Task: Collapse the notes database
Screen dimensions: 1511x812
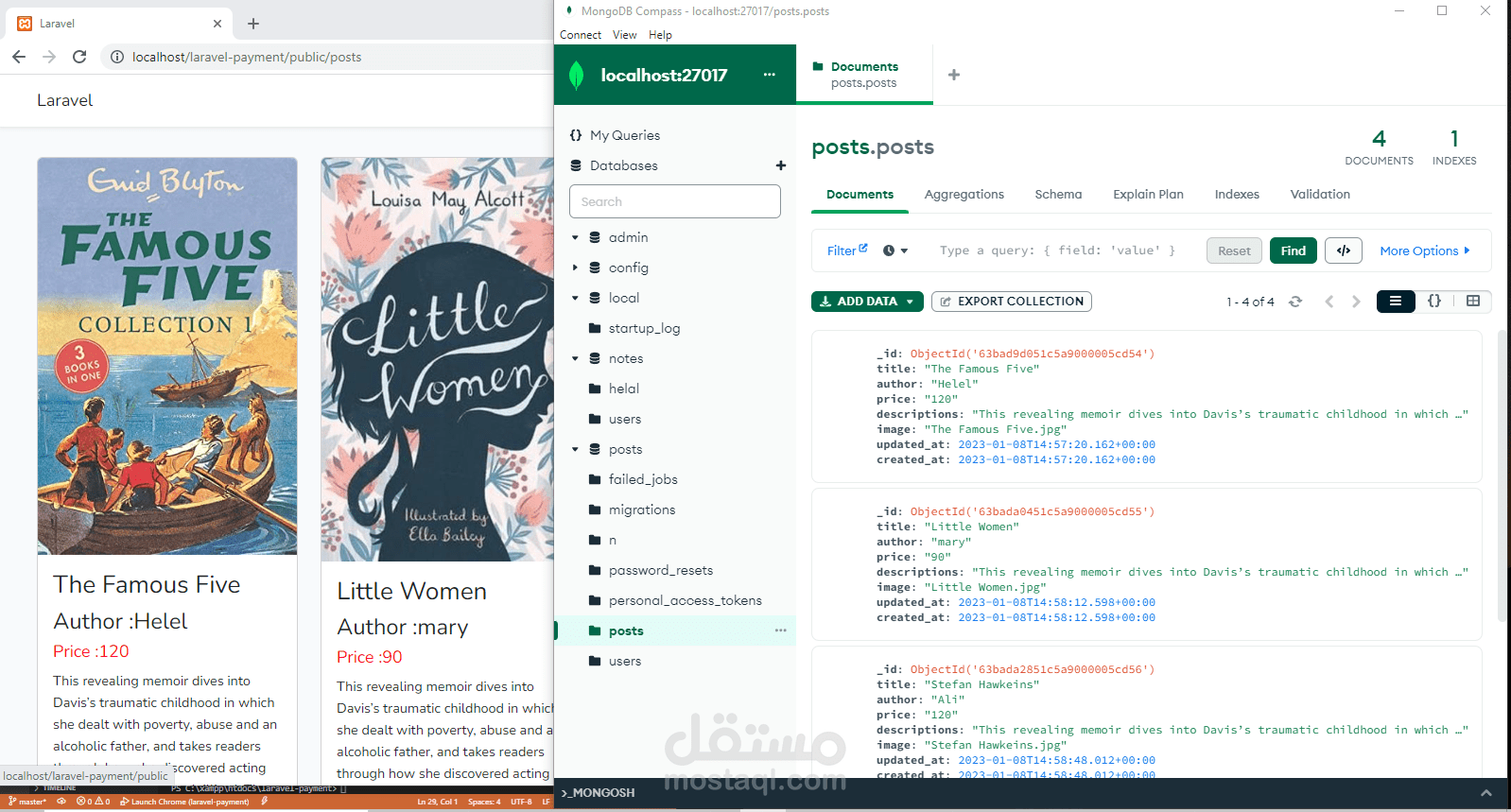Action: [575, 358]
